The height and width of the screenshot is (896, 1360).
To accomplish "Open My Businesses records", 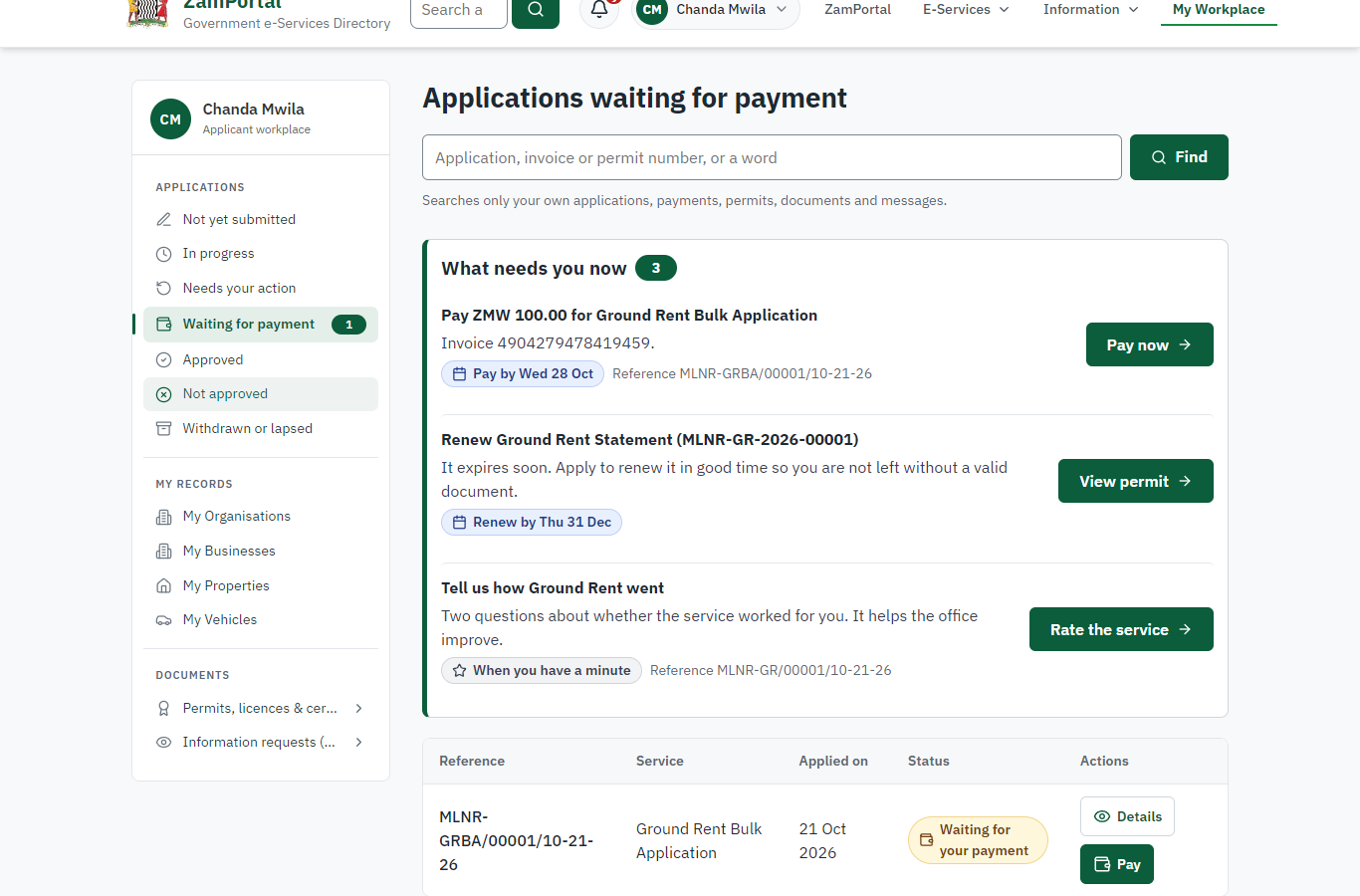I will [x=261, y=551].
